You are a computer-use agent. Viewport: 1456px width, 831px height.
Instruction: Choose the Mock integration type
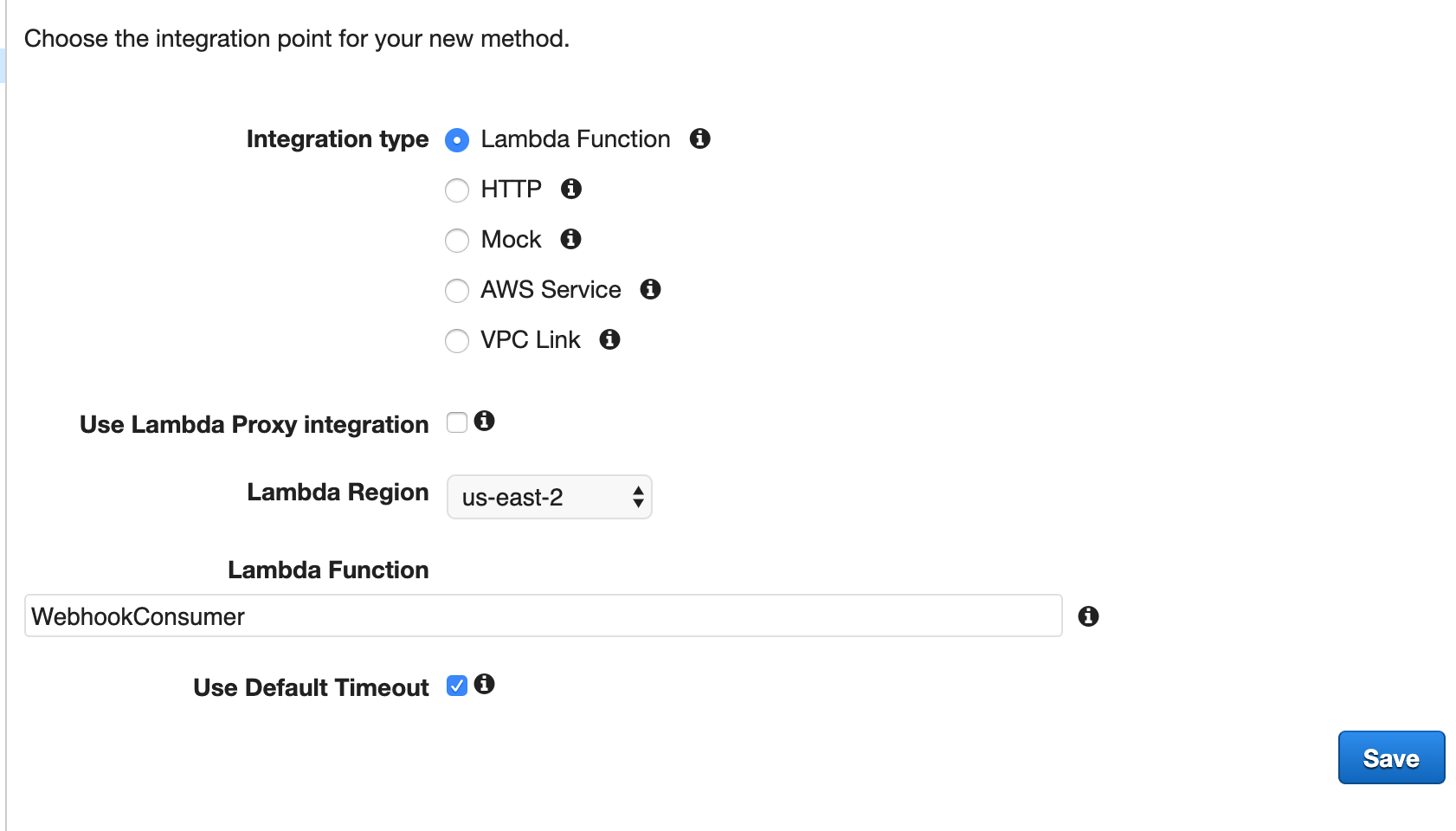457,240
